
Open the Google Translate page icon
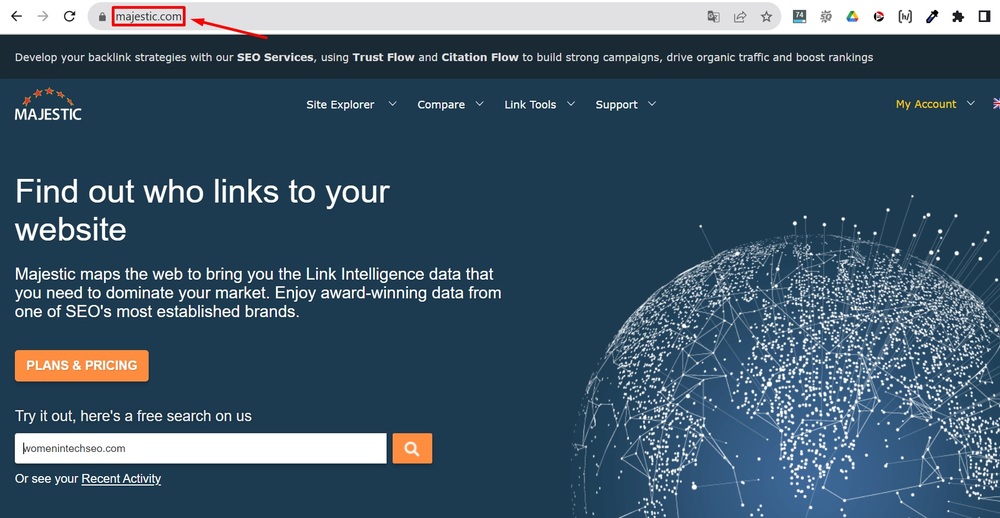pos(714,17)
